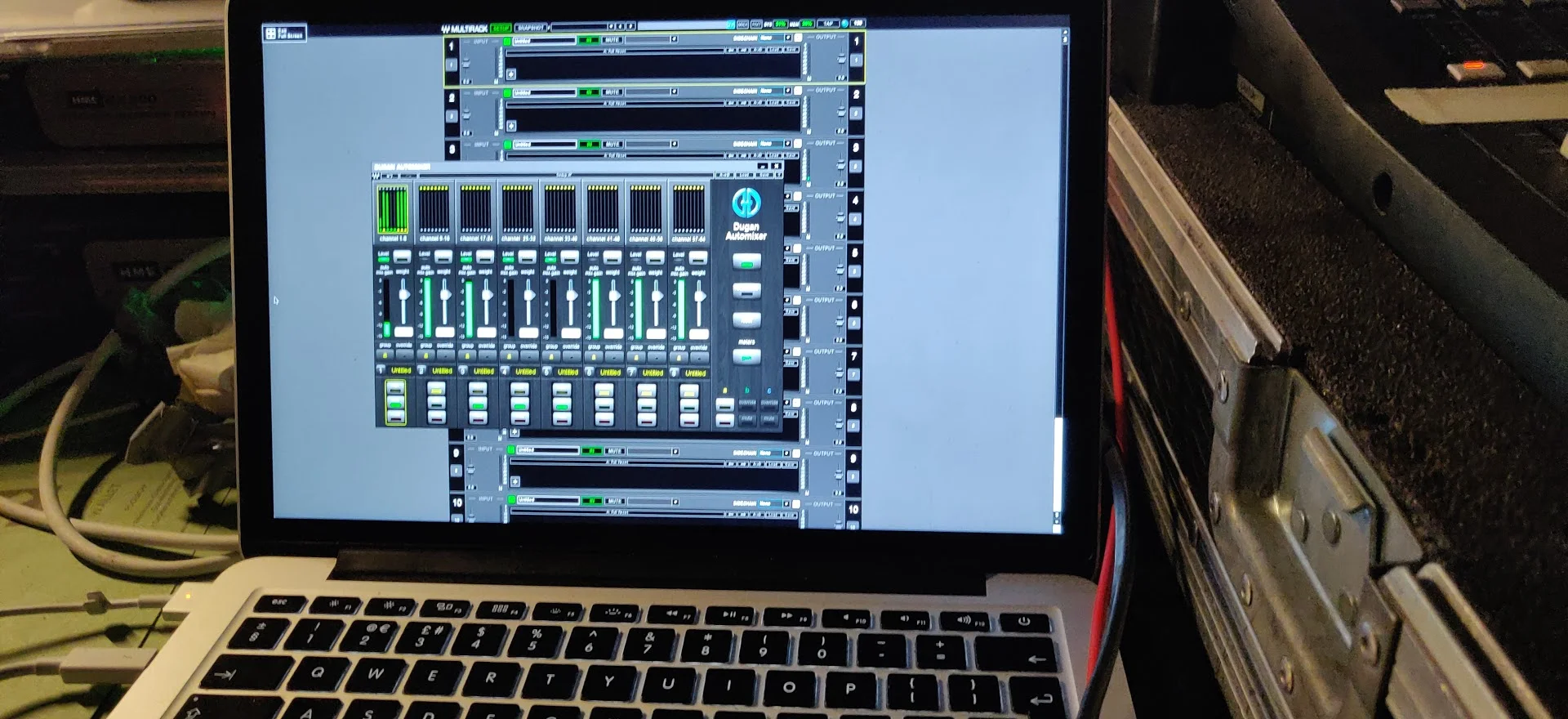Select channel 8 number badge in Dugan
The image size is (1568, 719).
(x=674, y=373)
